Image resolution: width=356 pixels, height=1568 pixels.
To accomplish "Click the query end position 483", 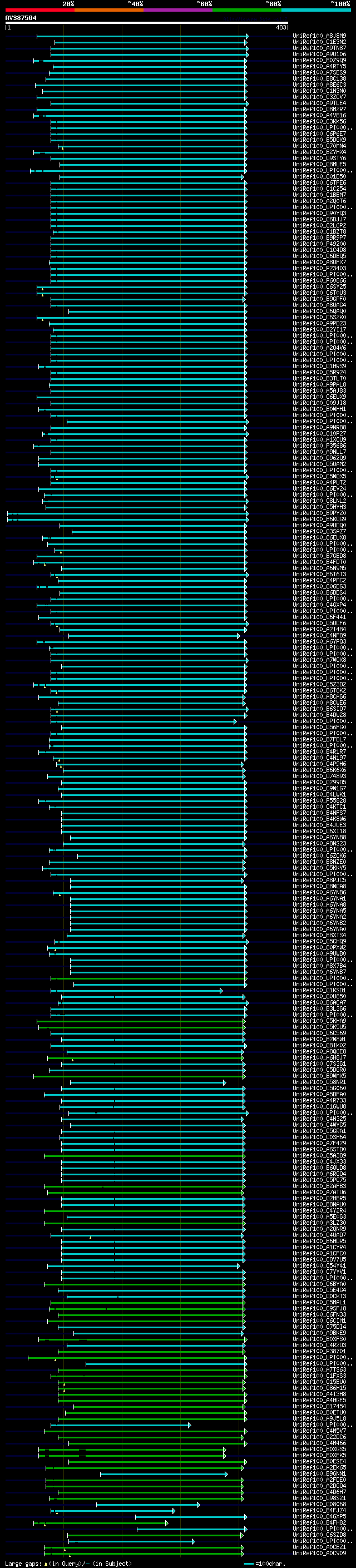I will (280, 27).
